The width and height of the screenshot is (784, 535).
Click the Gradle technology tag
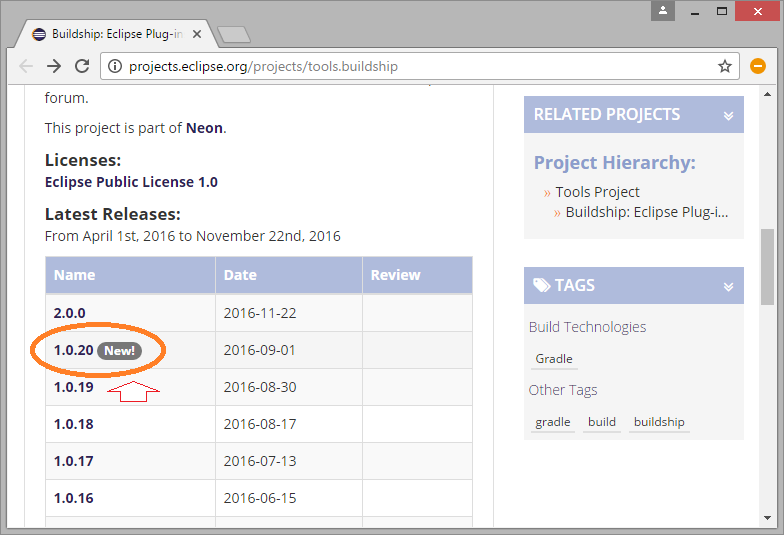point(554,359)
